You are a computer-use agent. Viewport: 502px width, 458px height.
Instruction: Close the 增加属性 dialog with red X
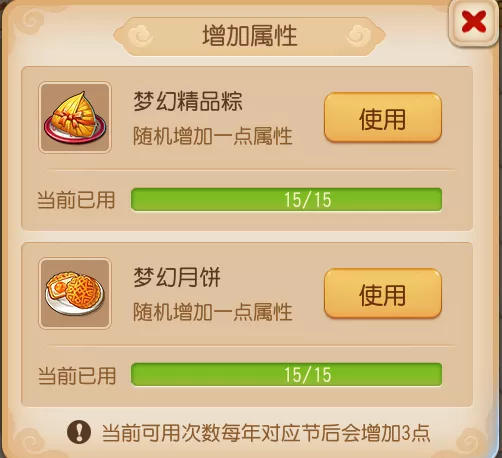(473, 22)
